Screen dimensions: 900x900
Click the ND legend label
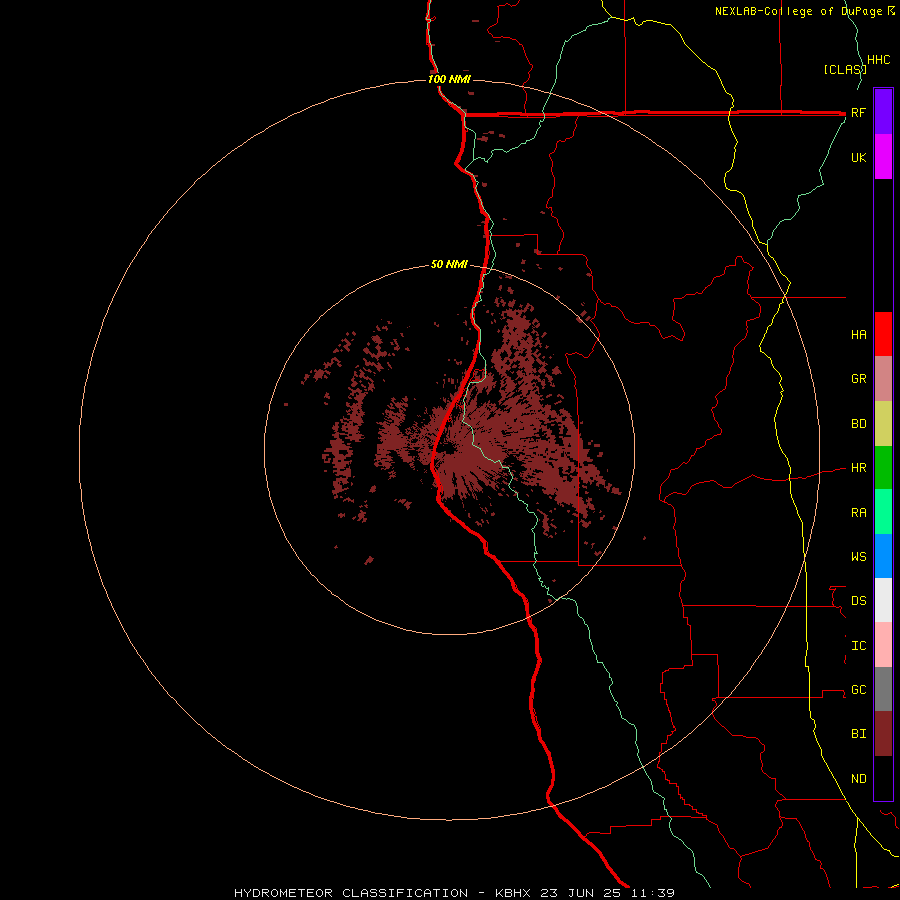click(x=858, y=779)
